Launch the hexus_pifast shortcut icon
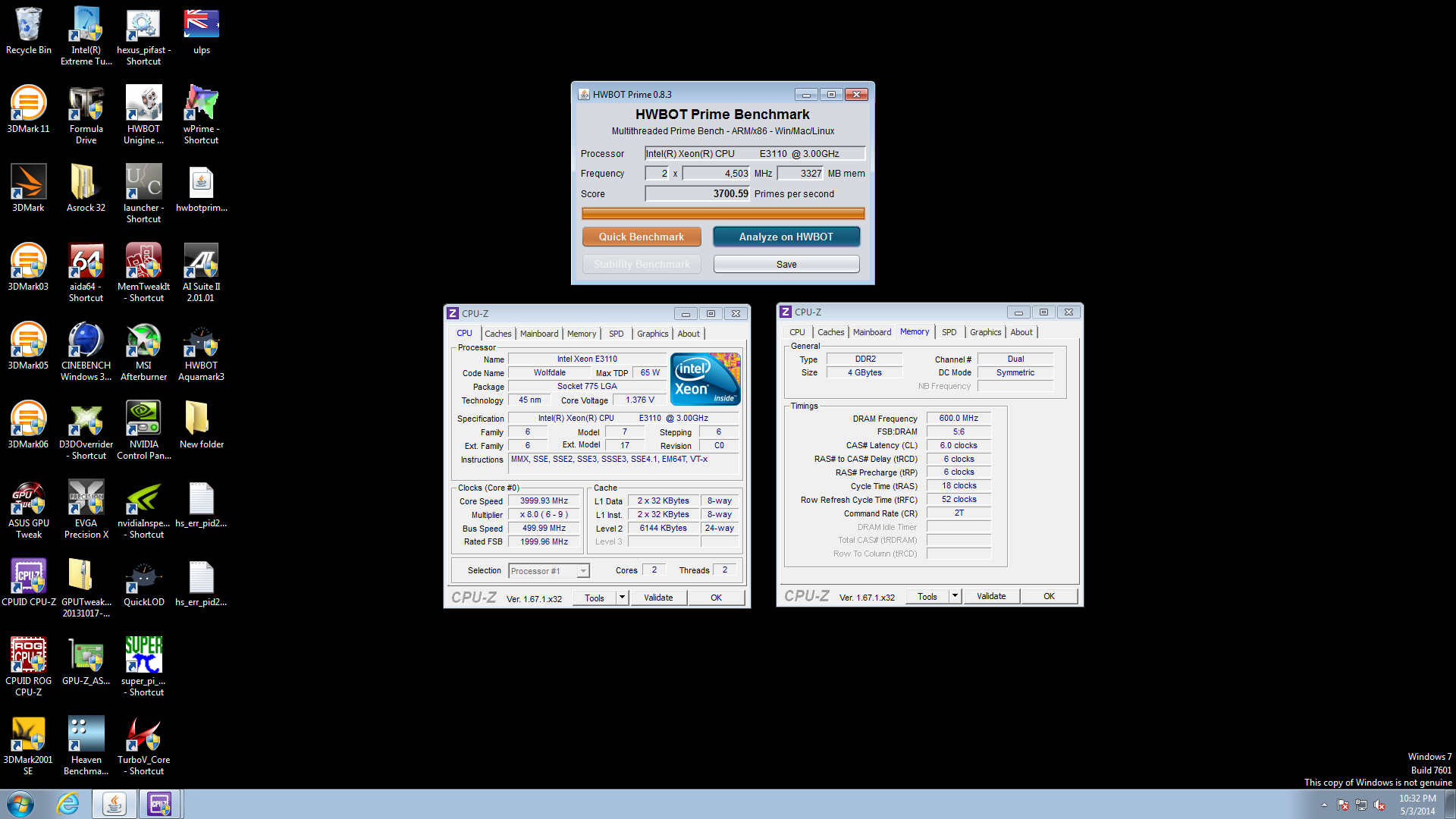This screenshot has width=1456, height=819. [x=143, y=36]
